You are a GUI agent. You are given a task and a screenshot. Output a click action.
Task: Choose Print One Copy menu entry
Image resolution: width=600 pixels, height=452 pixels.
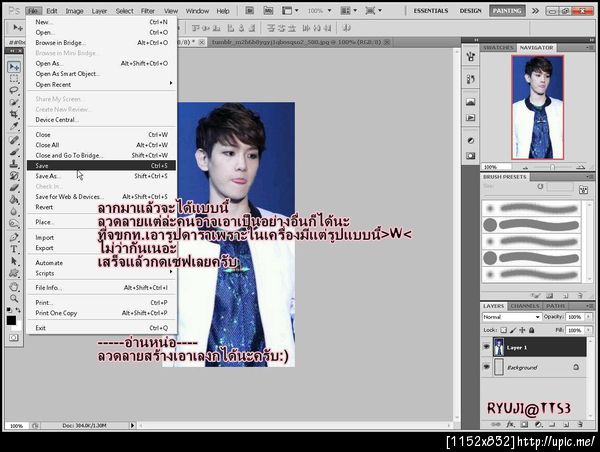click(x=101, y=313)
